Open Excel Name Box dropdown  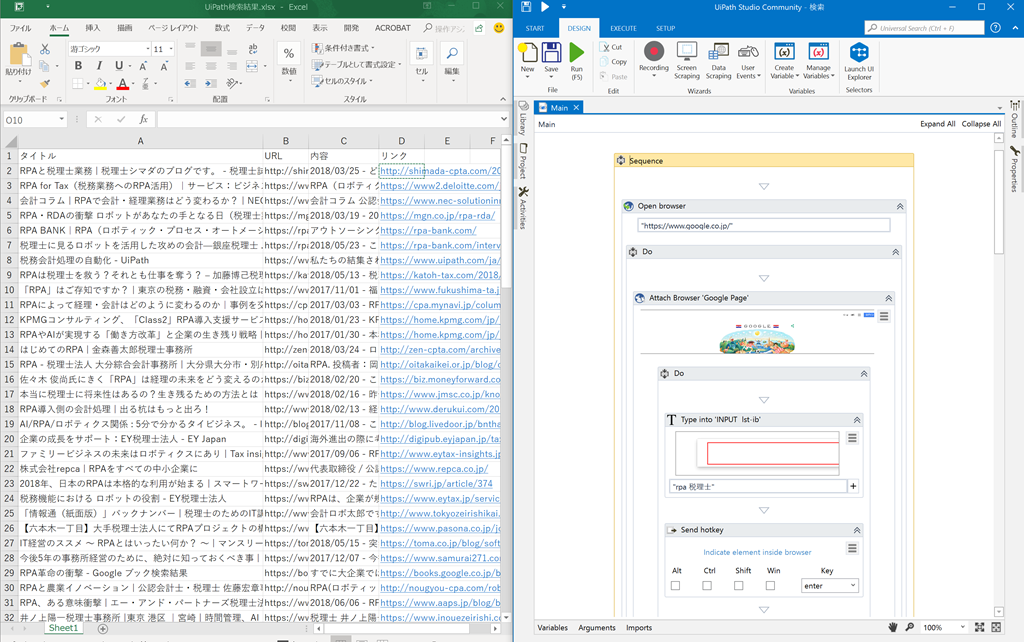(61, 120)
